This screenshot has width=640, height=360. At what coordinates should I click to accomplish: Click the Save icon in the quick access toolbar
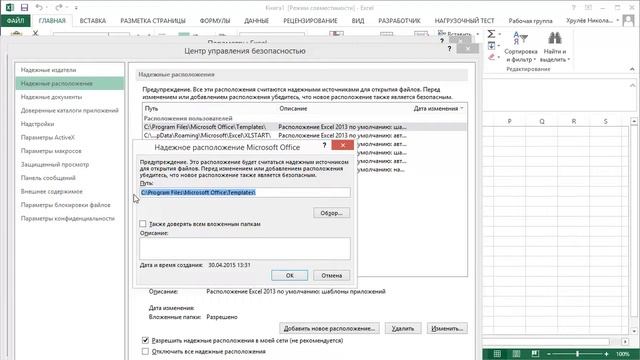point(24,8)
